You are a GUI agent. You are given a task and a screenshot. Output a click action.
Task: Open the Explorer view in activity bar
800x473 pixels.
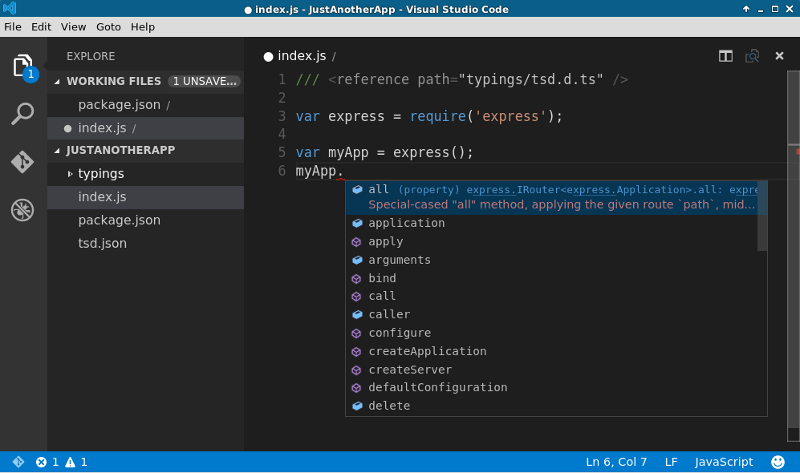click(23, 67)
